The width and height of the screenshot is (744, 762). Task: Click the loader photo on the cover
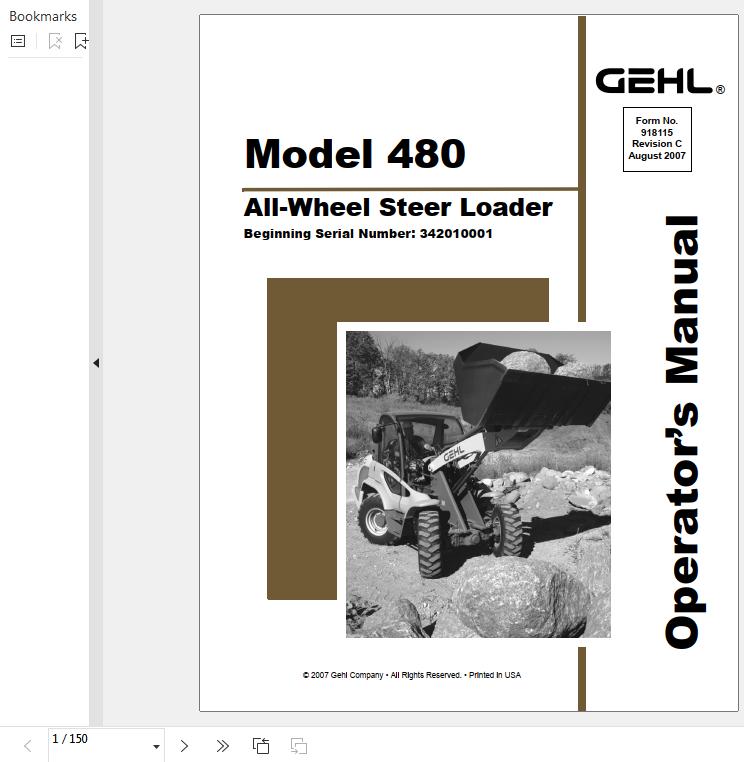478,484
